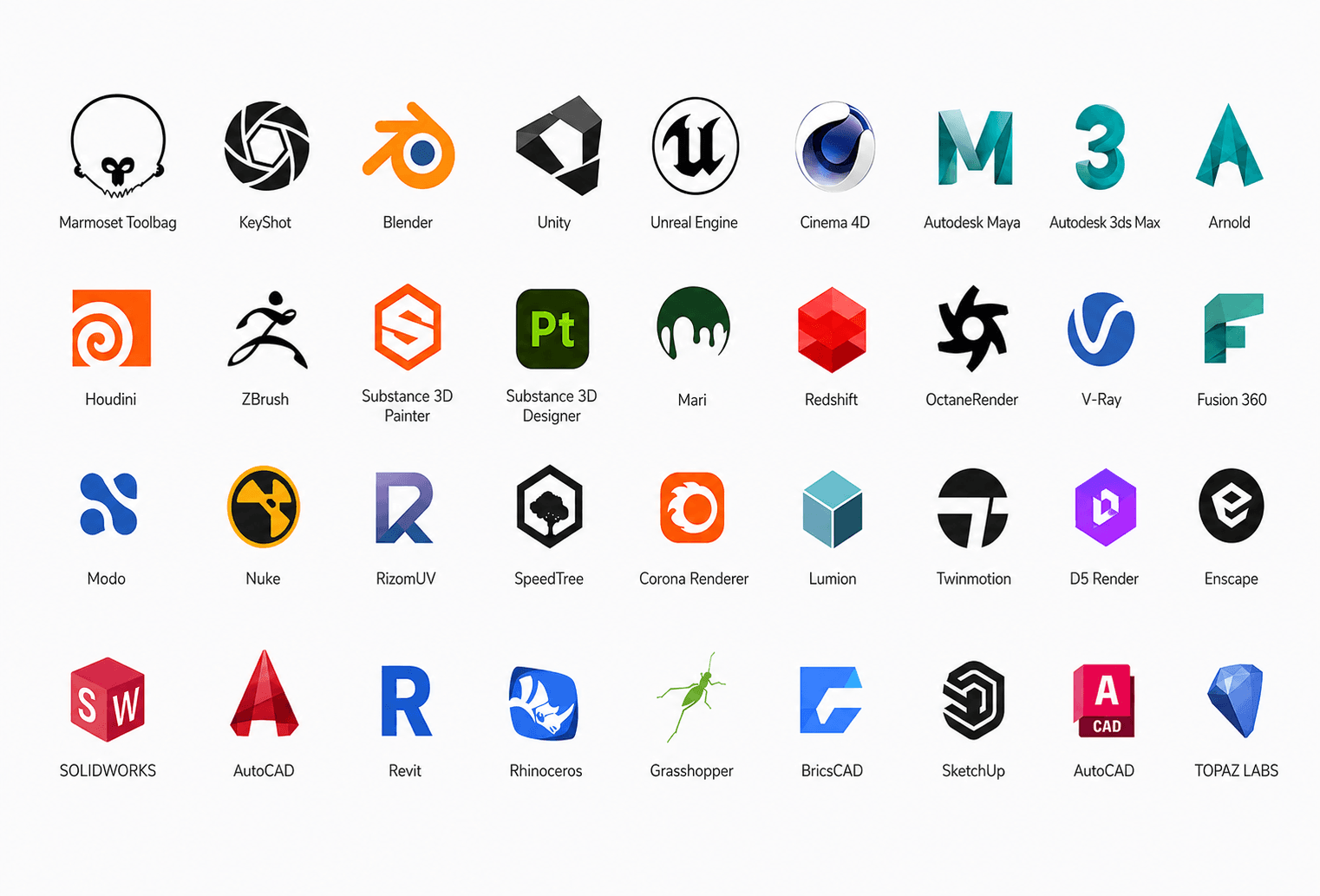This screenshot has width=1320, height=896.
Task: Open the Revit blue R icon
Action: 406,701
